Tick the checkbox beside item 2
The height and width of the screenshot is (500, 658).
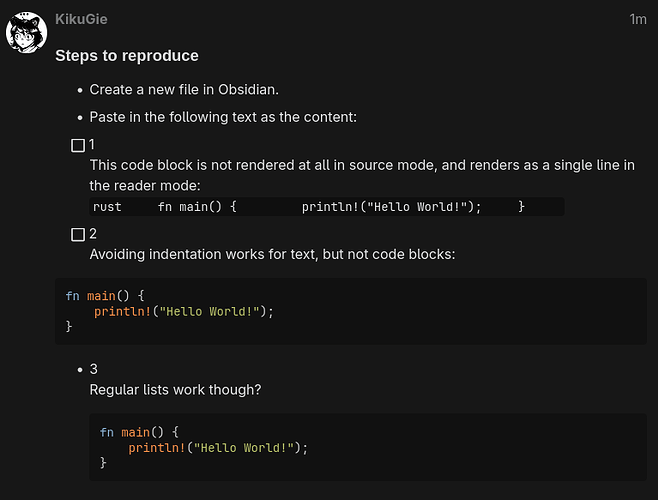78,235
